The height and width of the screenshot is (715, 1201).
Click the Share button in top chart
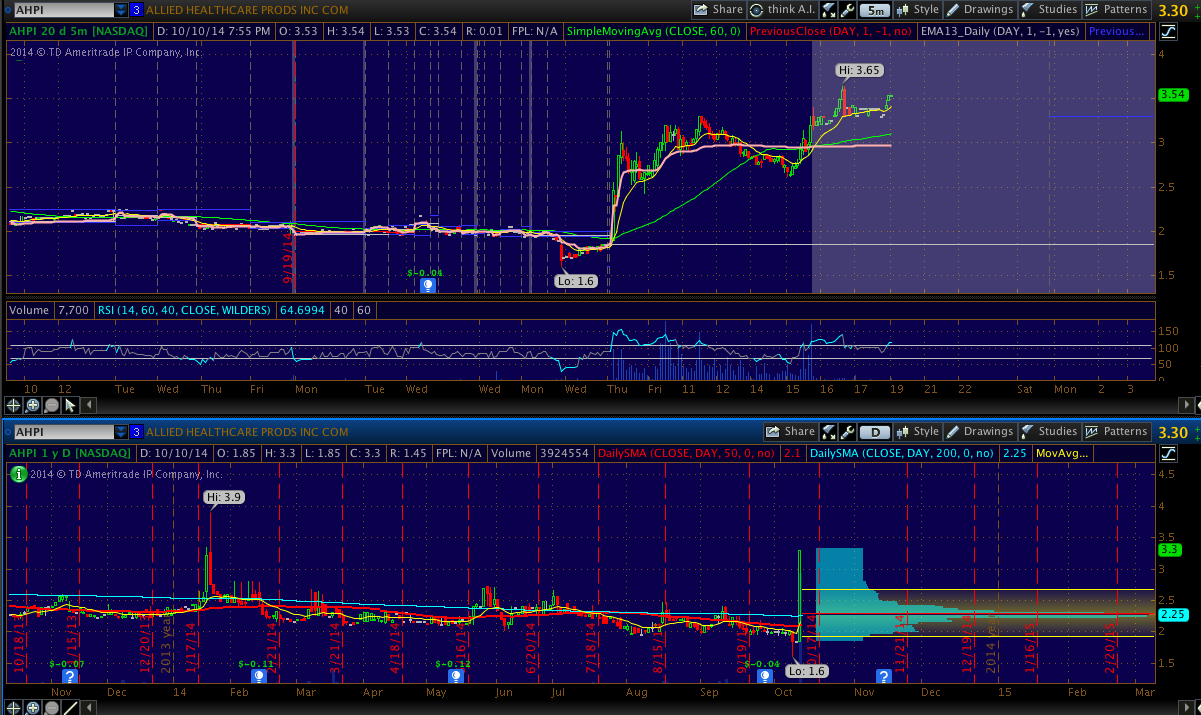(718, 10)
